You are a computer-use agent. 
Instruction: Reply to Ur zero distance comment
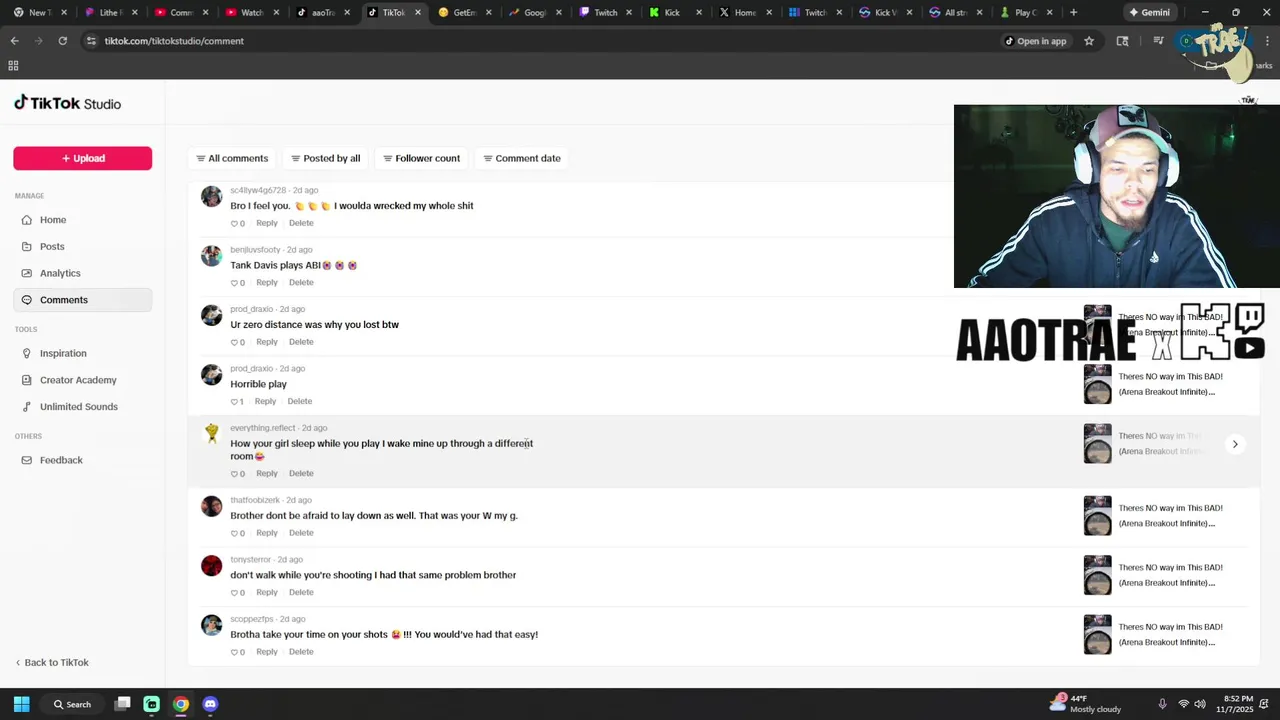coord(266,342)
